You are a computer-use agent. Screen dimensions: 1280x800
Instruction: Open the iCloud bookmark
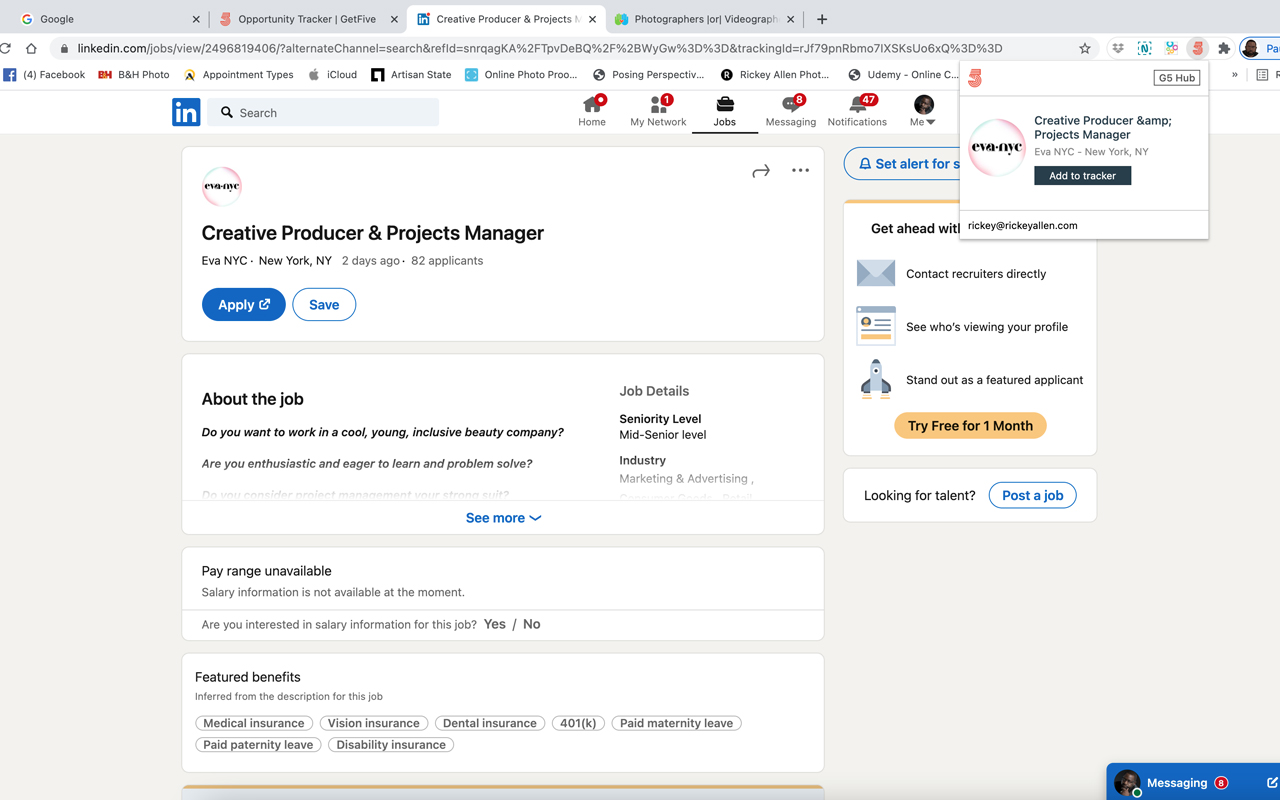[332, 74]
